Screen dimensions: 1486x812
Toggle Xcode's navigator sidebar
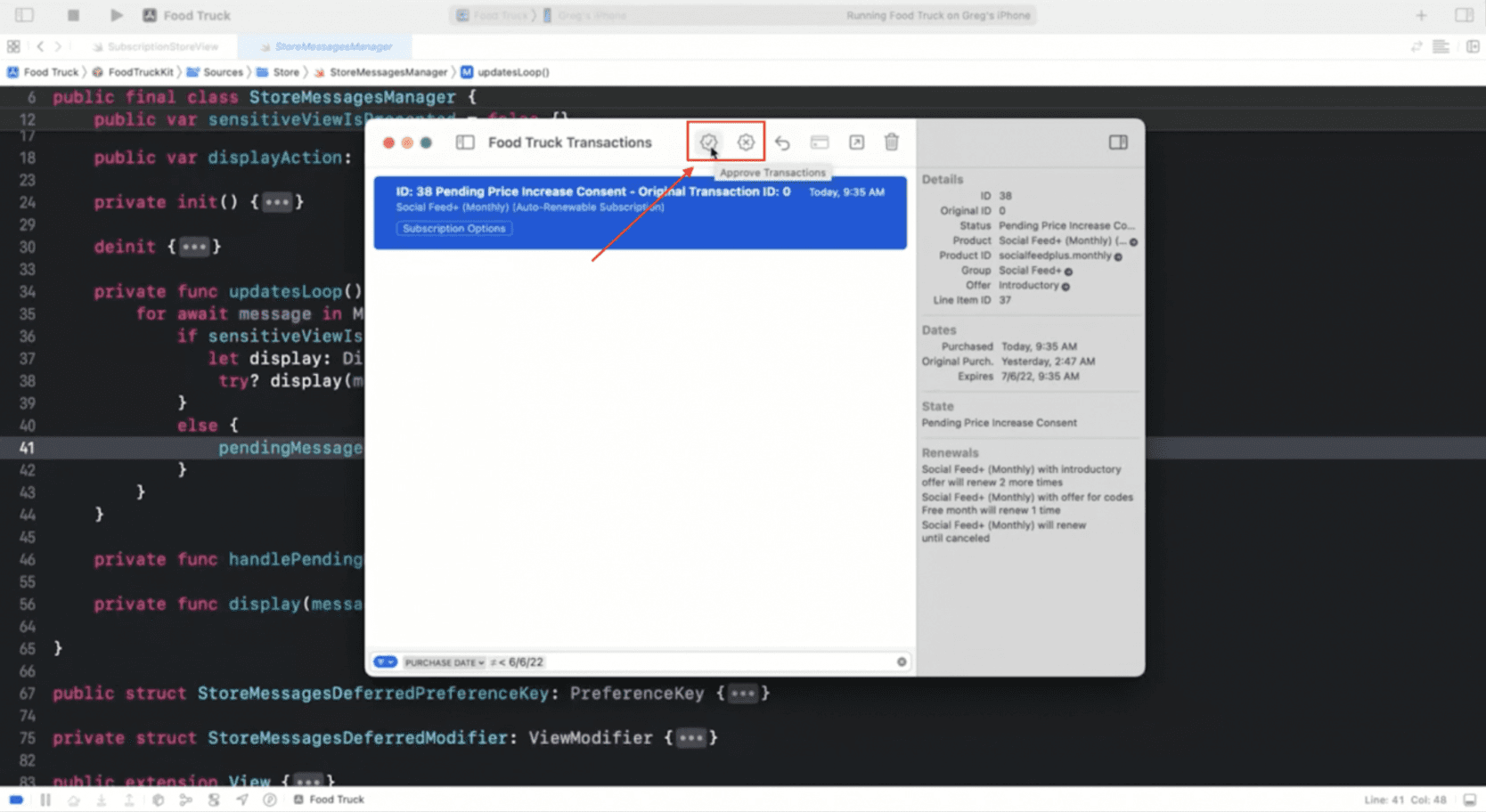pyautogui.click(x=23, y=14)
